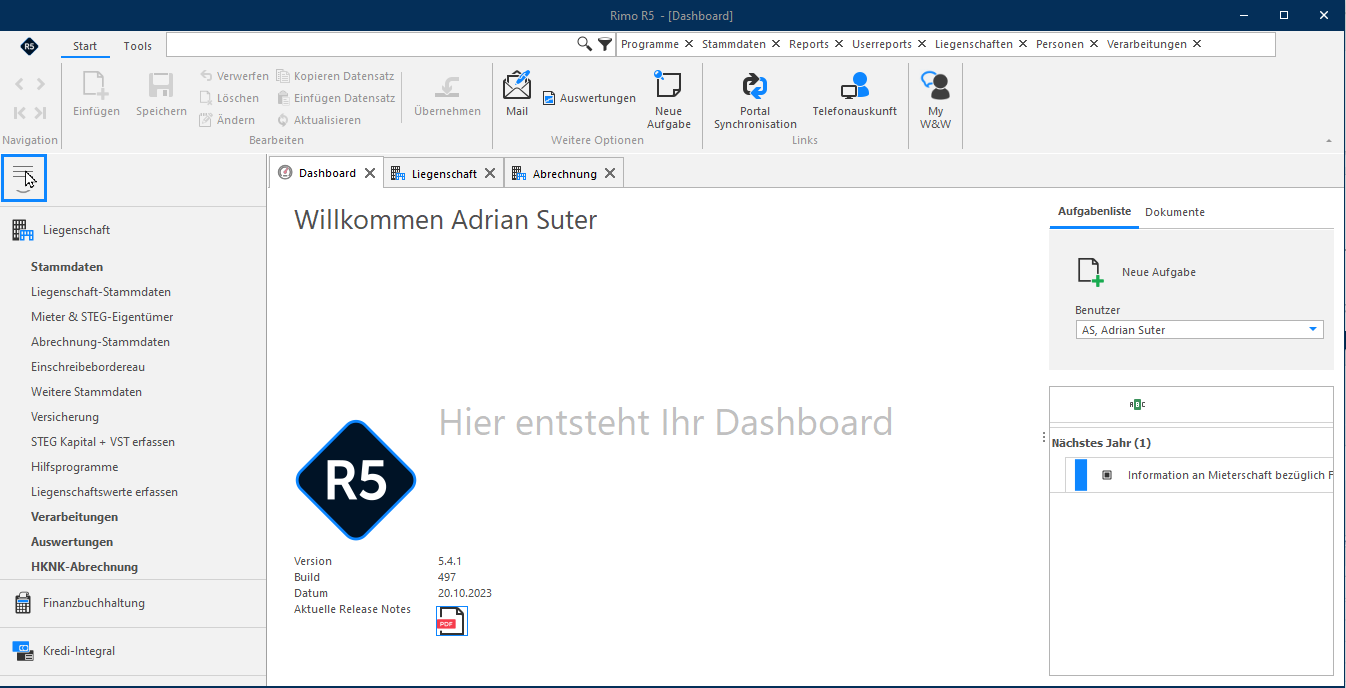
Task: Open the release notes PDF icon
Action: (x=451, y=621)
